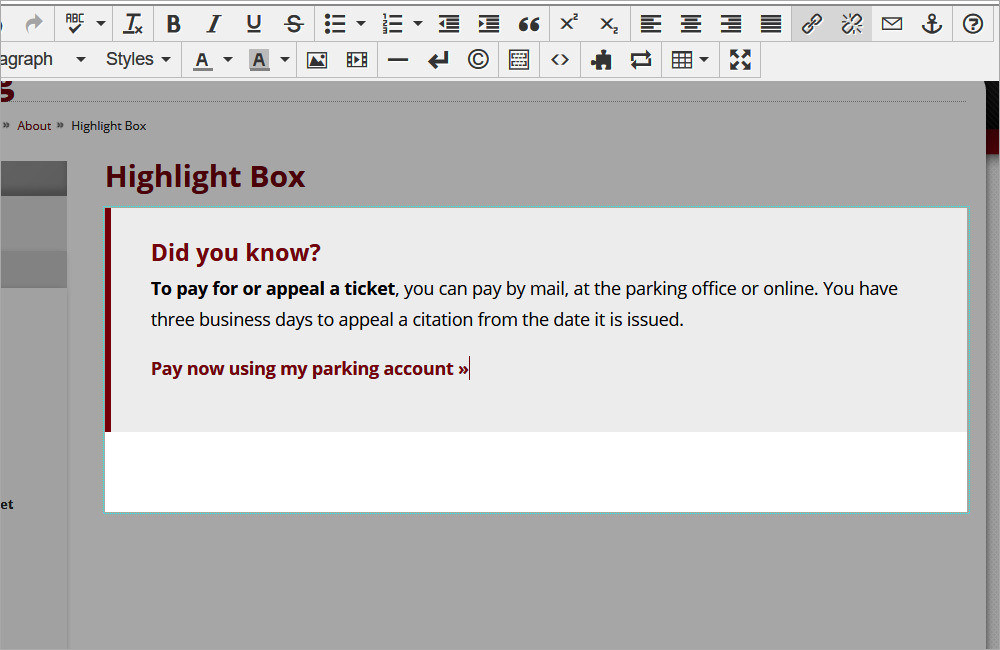Click 'Pay now using my parking account' link

309,369
